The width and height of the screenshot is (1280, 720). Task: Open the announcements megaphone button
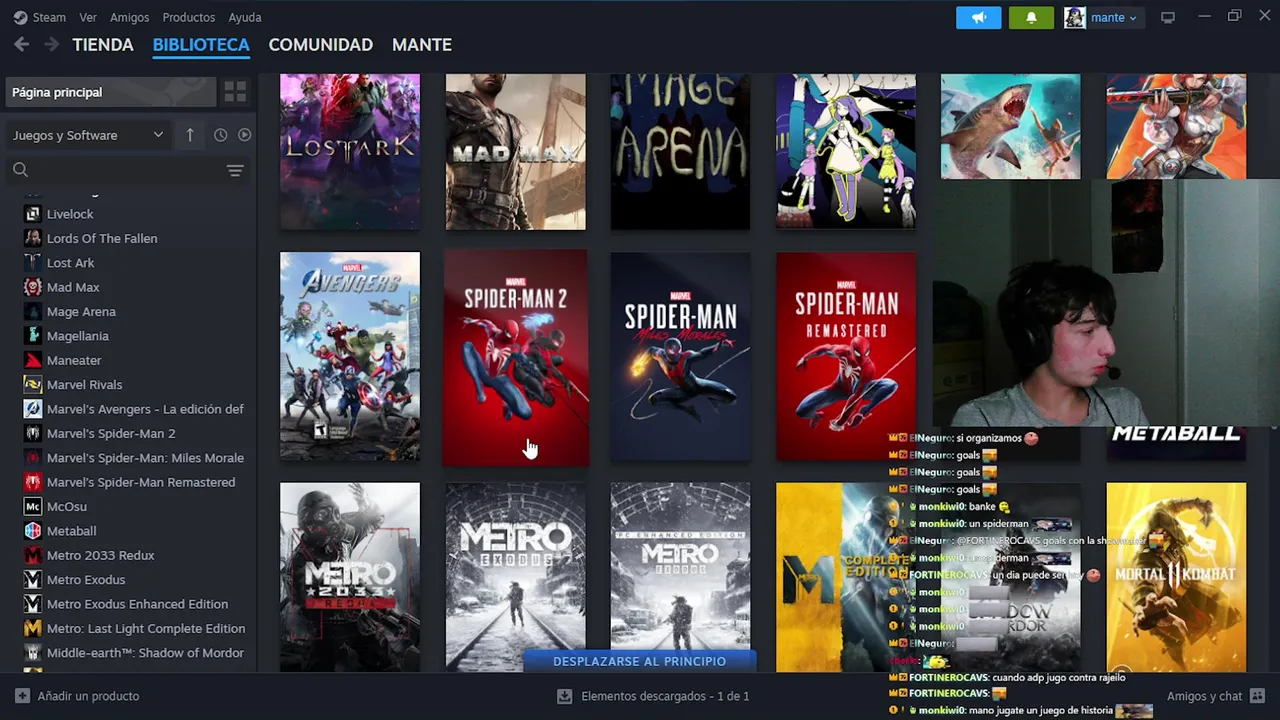[x=978, y=17]
